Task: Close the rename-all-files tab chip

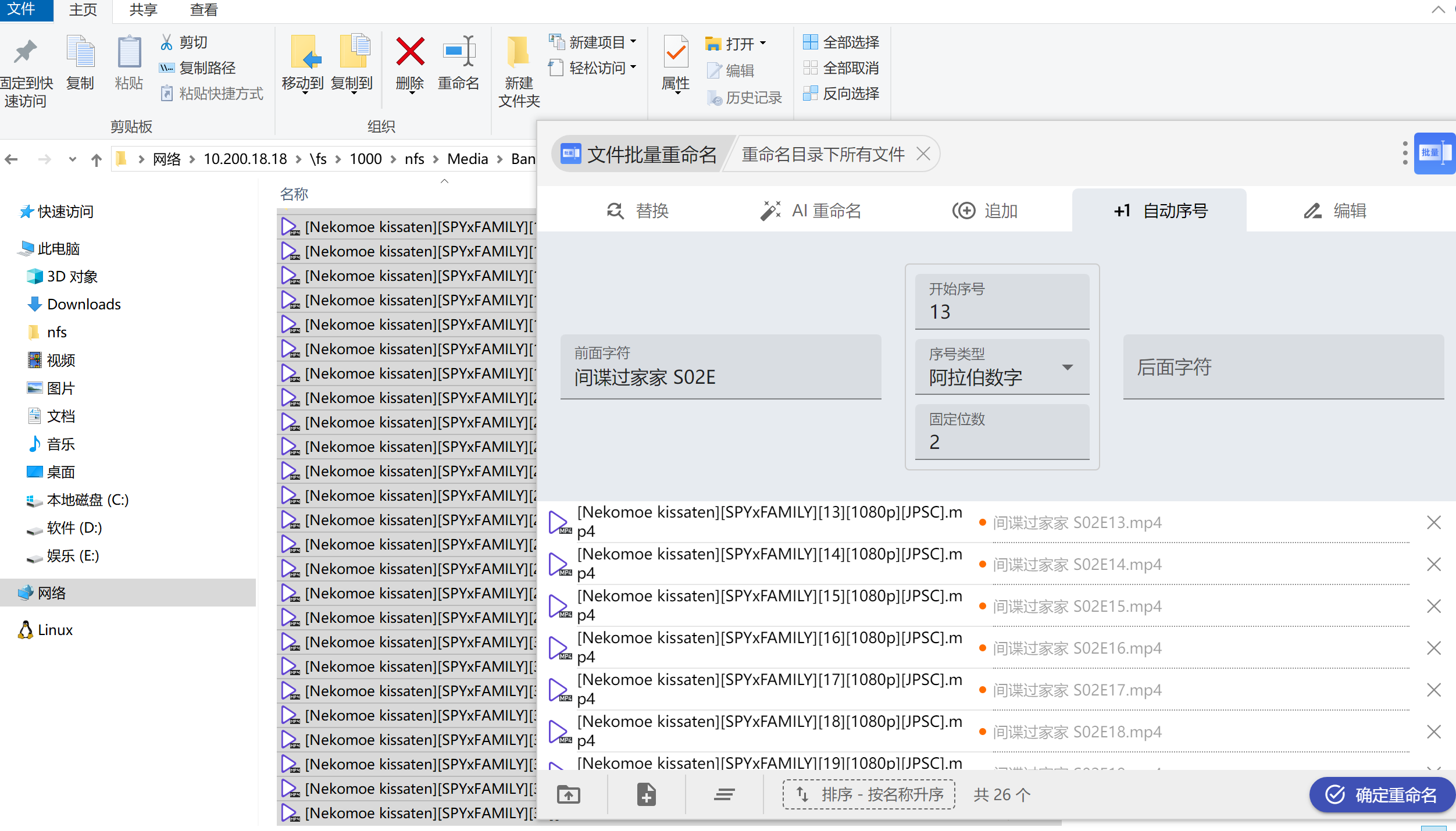Action: [923, 154]
